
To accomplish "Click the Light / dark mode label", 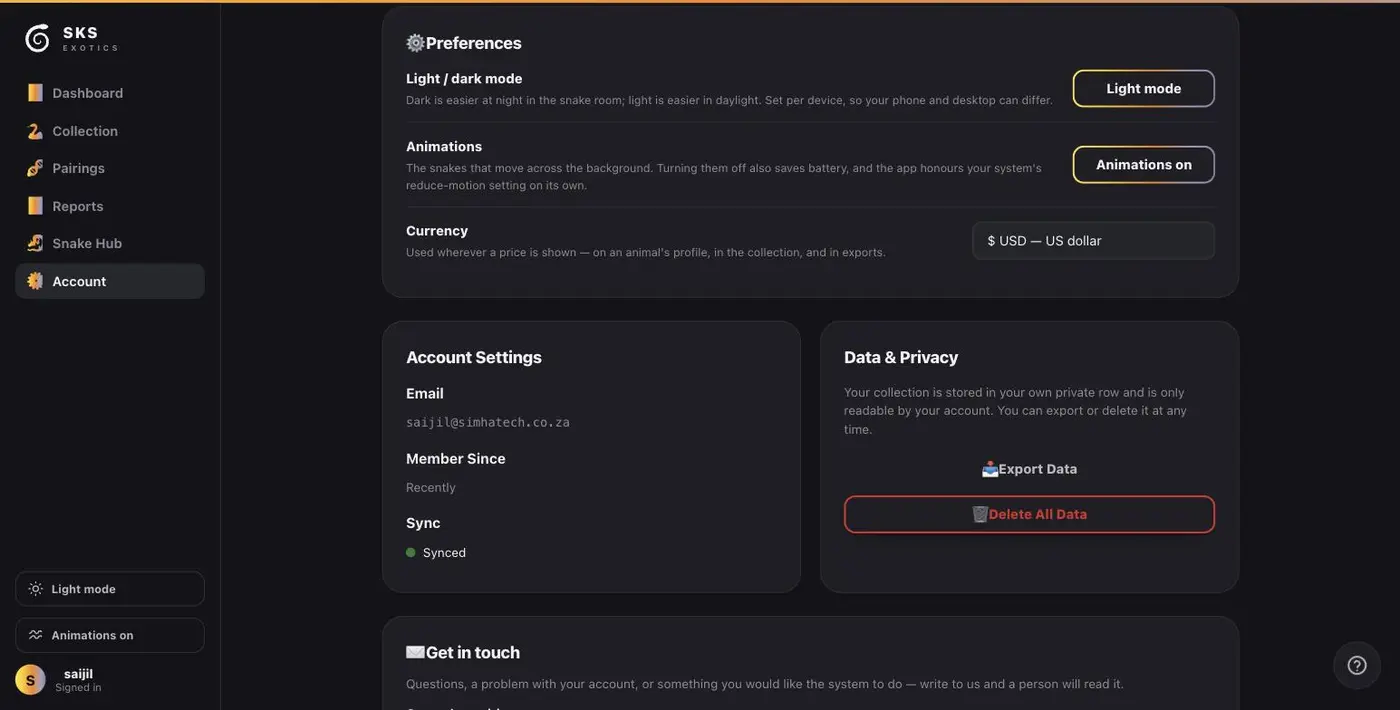I will point(464,78).
